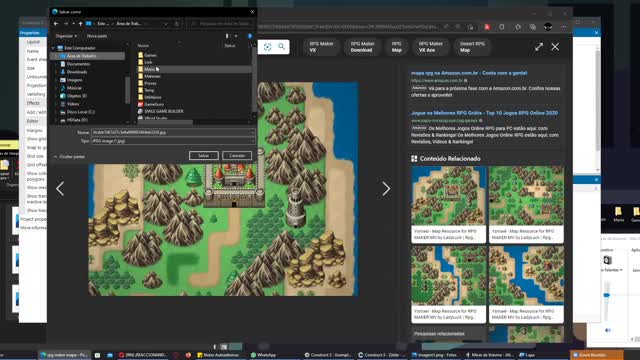This screenshot has height=360, width=640.
Task: Open Construct 3 from the taskbar
Action: [x=378, y=355]
